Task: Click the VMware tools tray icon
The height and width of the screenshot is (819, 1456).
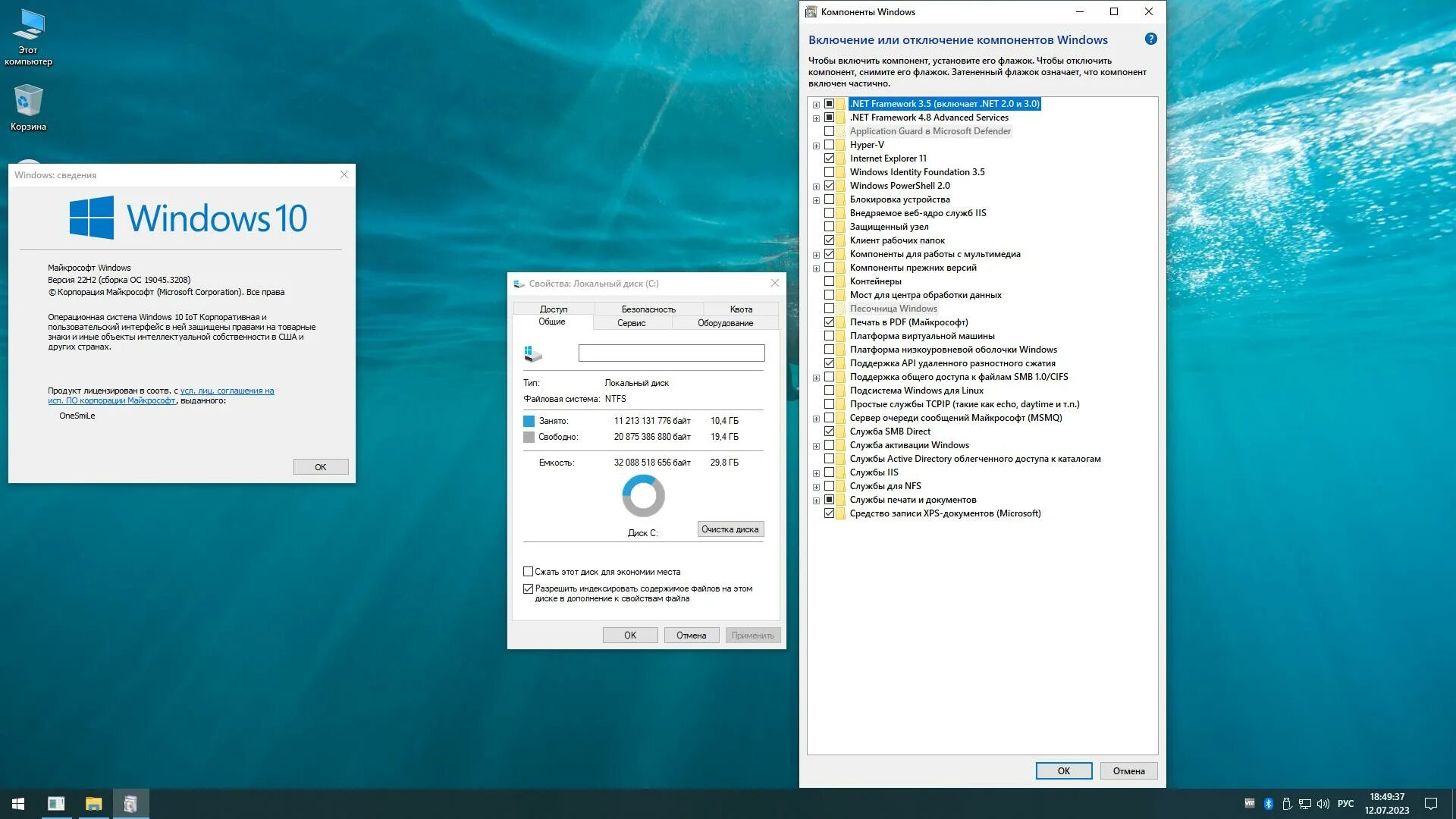Action: pyautogui.click(x=1250, y=804)
